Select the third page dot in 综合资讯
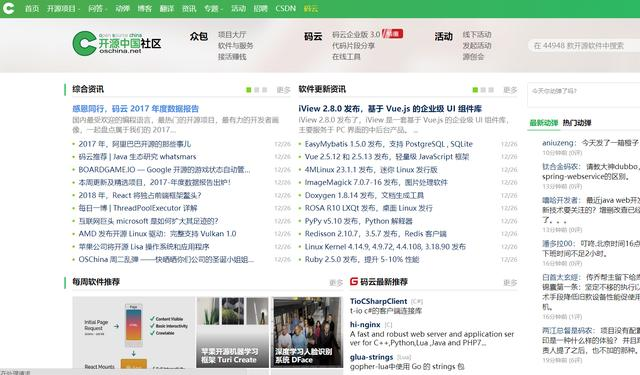This screenshot has width=640, height=375. click(264, 90)
